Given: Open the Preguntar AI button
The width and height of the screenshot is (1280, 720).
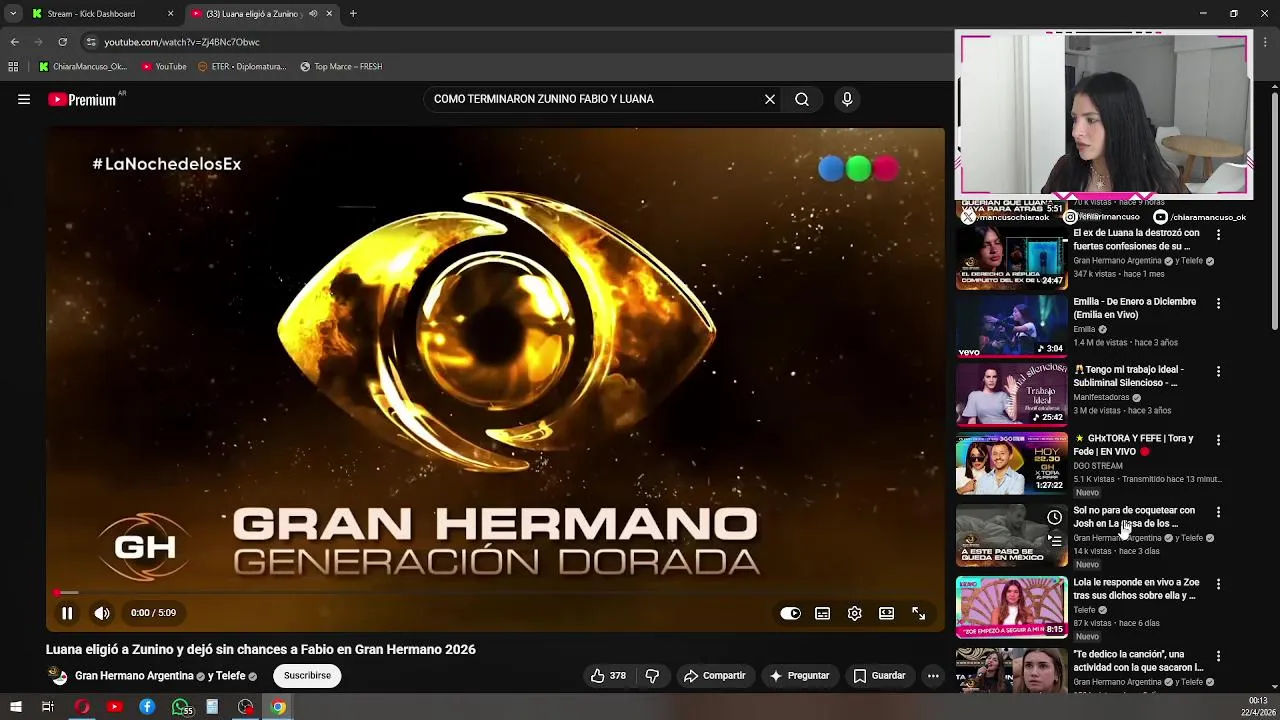Looking at the screenshot, I should point(798,675).
